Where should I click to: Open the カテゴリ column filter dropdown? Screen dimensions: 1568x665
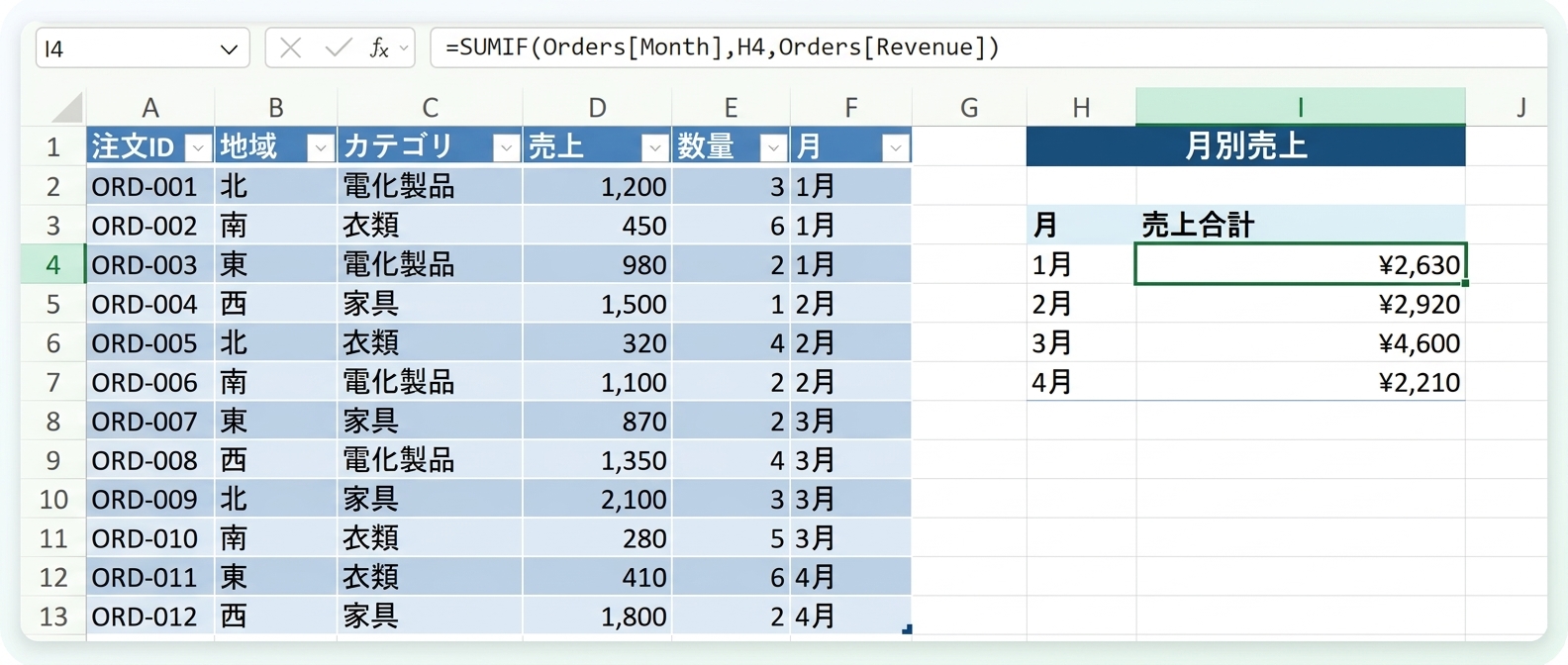(x=506, y=147)
